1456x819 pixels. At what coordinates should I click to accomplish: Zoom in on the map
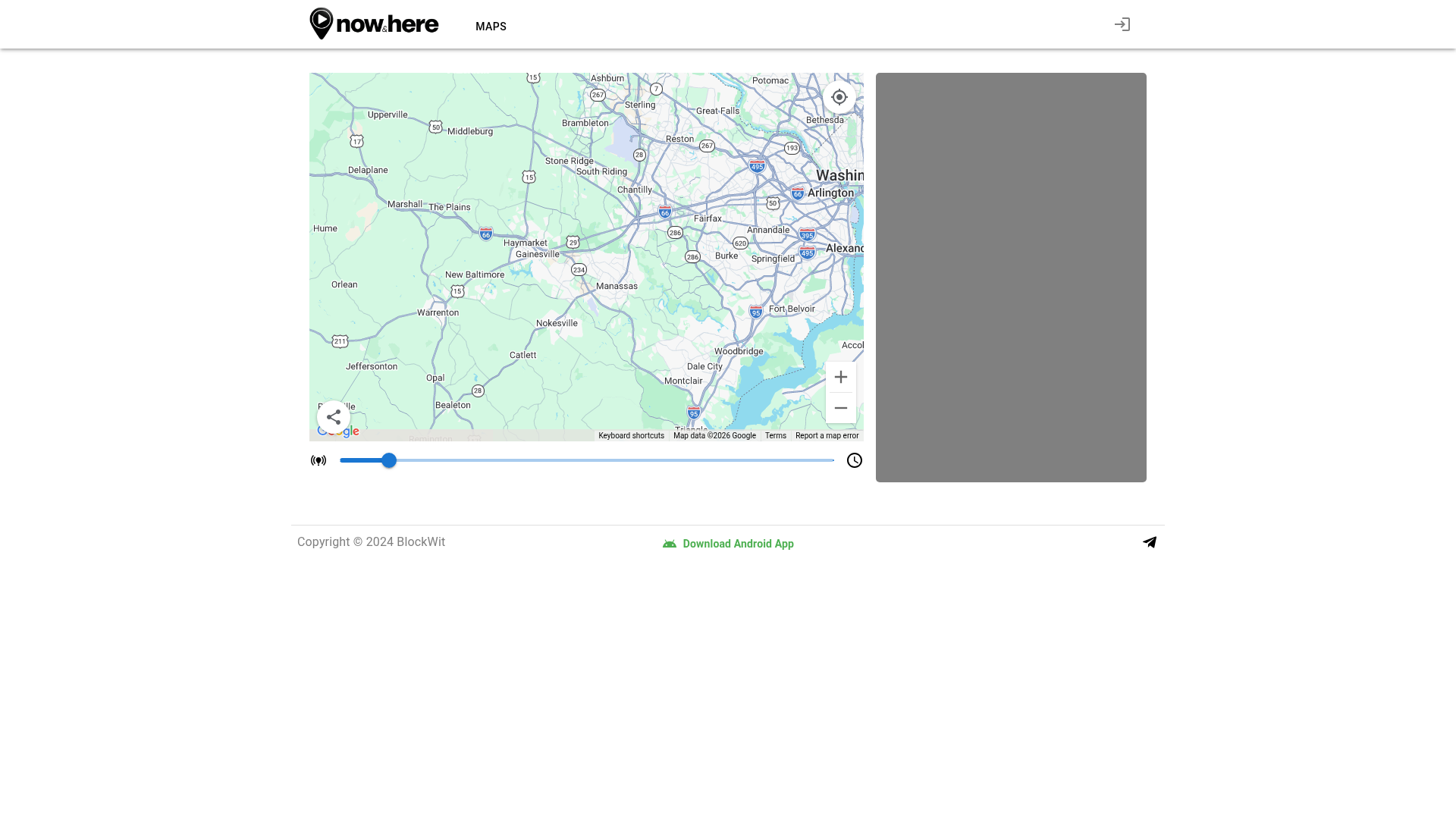[841, 377]
